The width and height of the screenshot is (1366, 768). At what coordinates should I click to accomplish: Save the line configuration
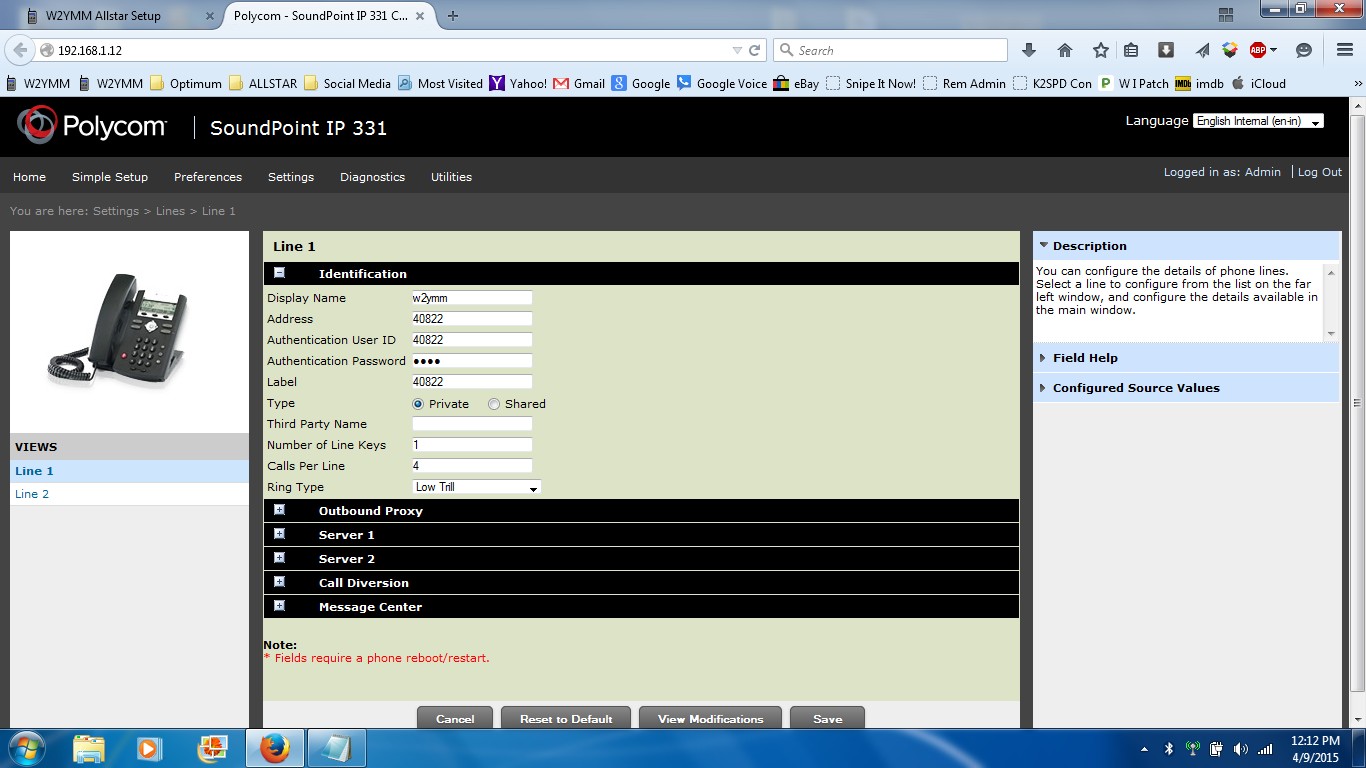tap(827, 718)
